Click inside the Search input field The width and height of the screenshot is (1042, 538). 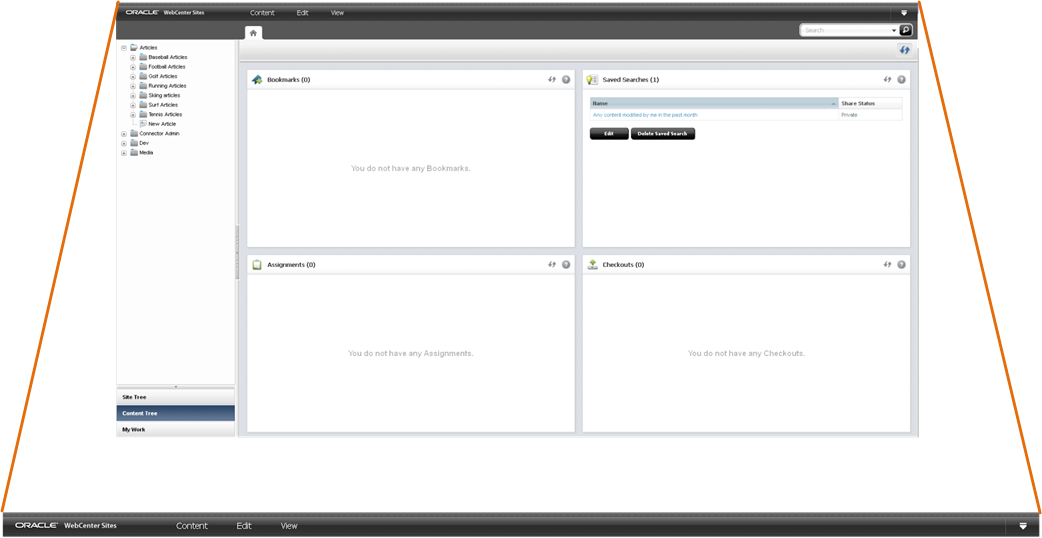pos(846,31)
